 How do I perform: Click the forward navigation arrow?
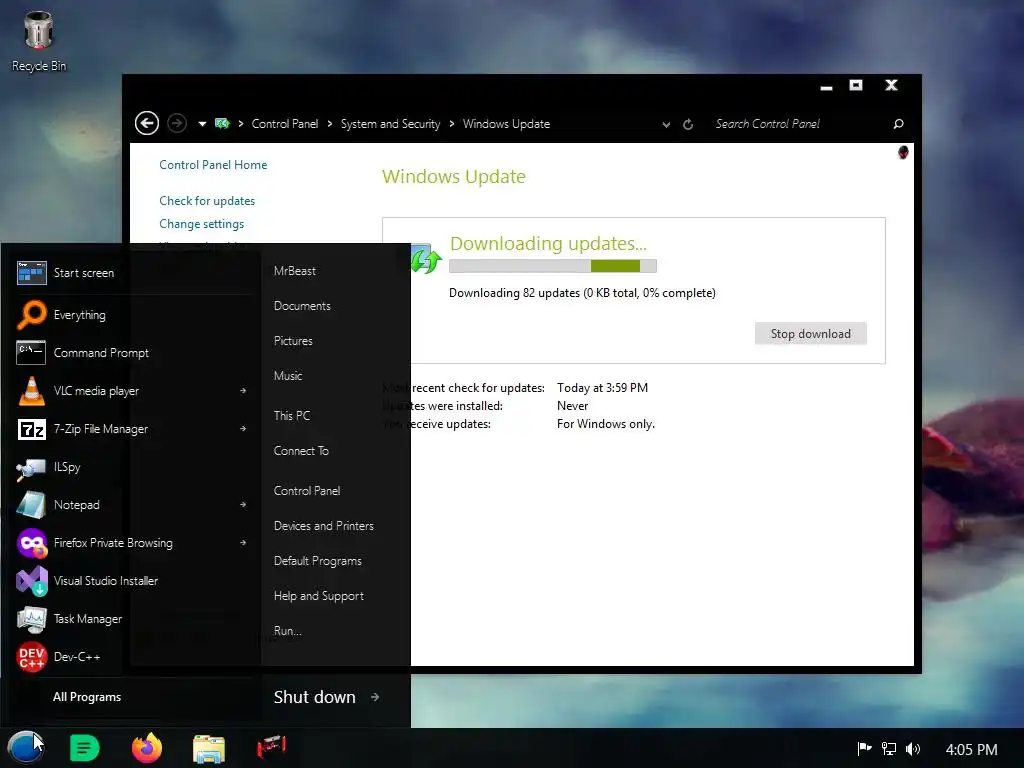[x=177, y=123]
